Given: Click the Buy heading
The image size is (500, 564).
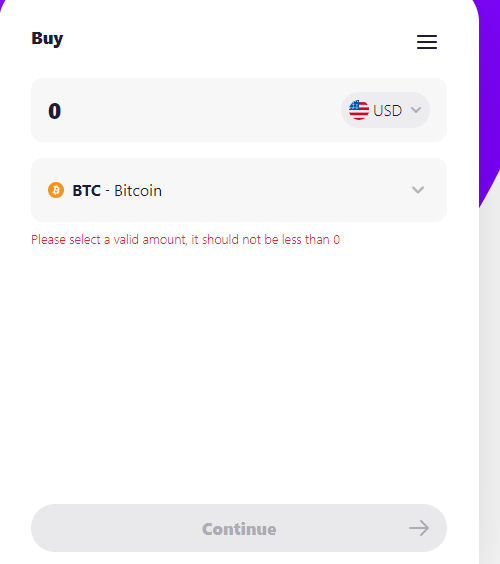Looking at the screenshot, I should click(x=47, y=38).
